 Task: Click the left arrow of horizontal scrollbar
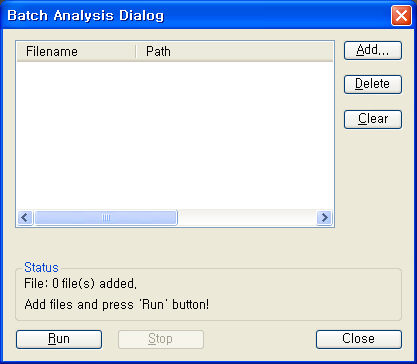(x=25, y=218)
